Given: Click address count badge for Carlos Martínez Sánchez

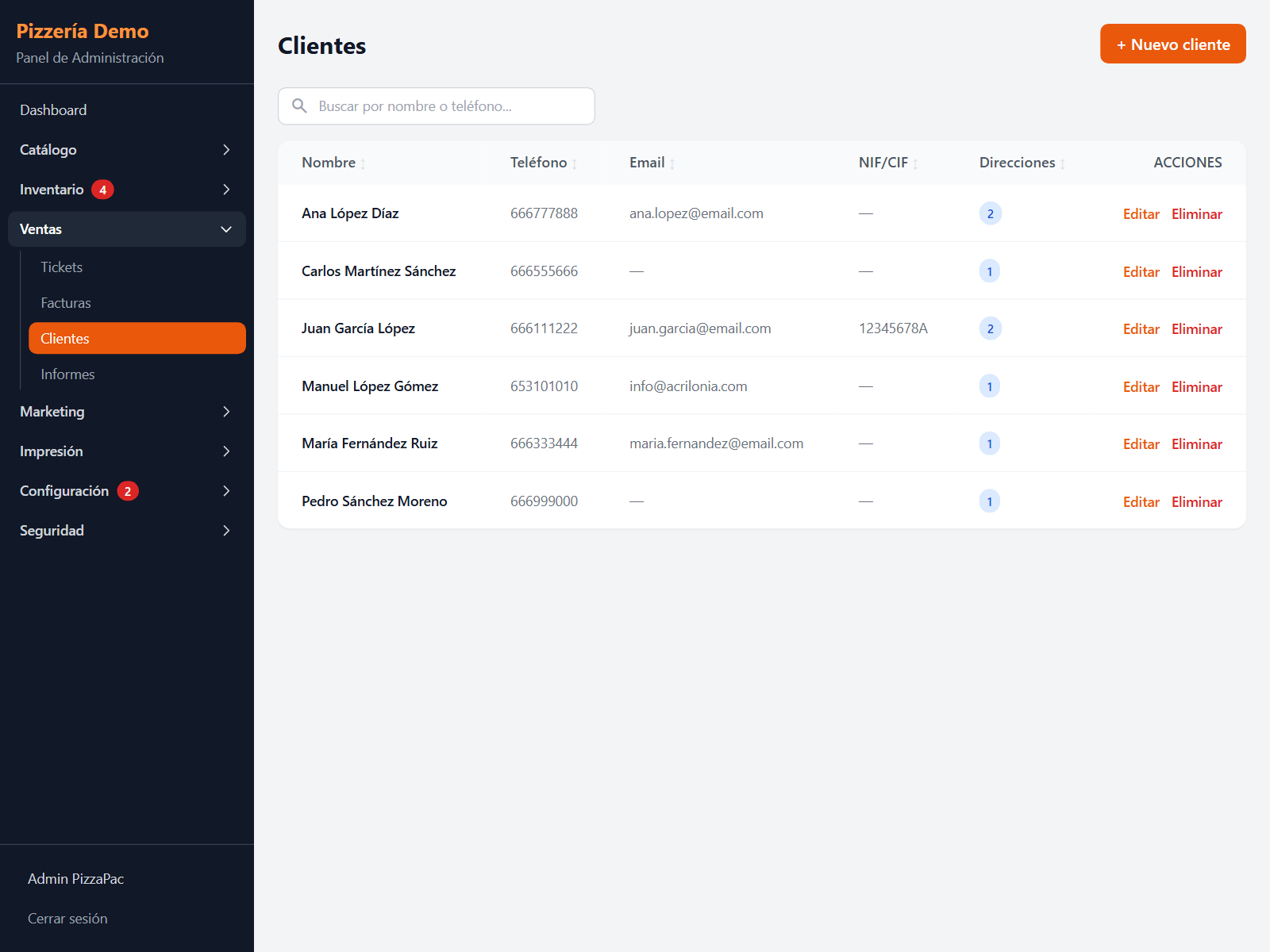Looking at the screenshot, I should [990, 271].
